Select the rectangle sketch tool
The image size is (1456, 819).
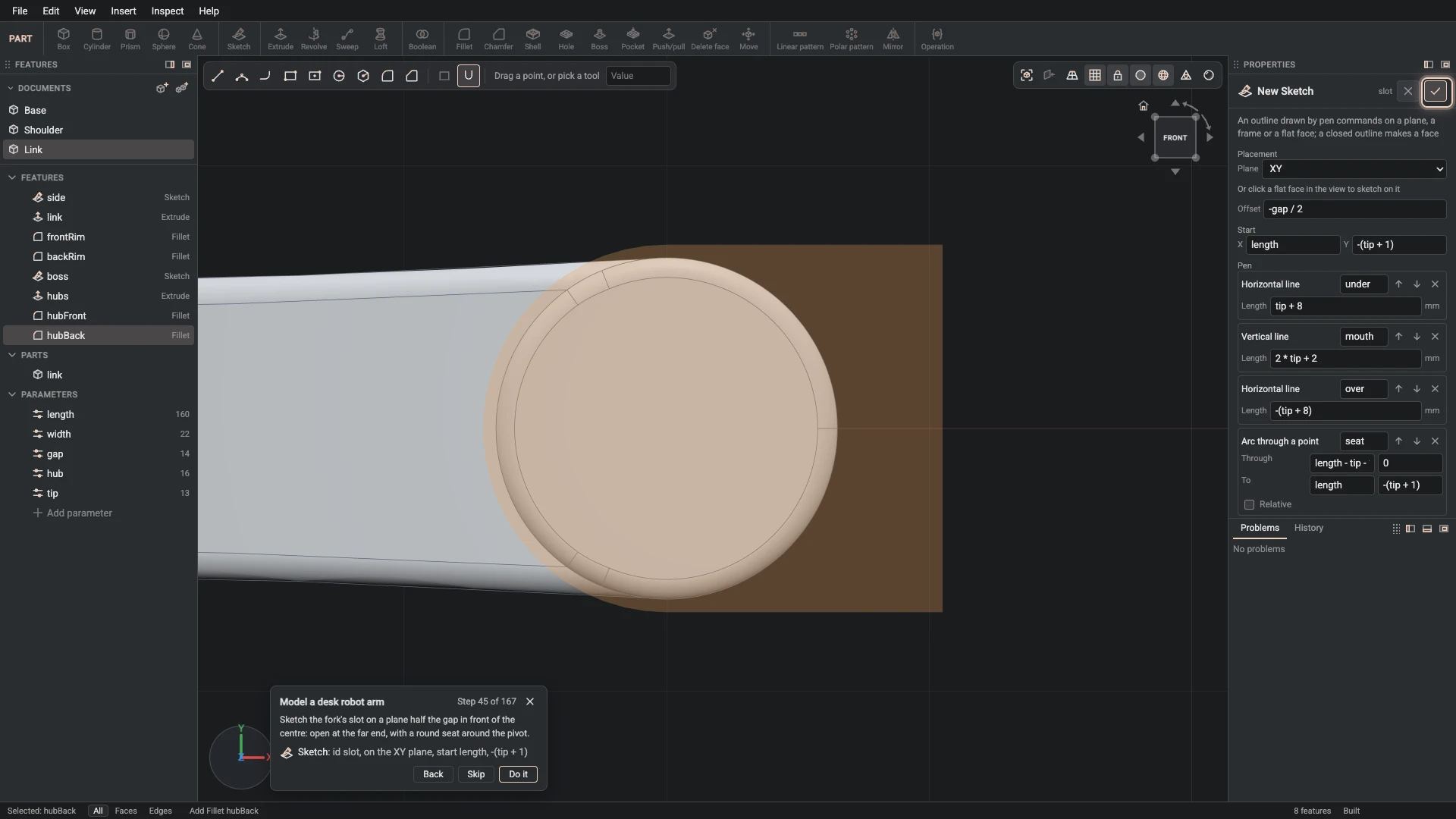coord(290,76)
